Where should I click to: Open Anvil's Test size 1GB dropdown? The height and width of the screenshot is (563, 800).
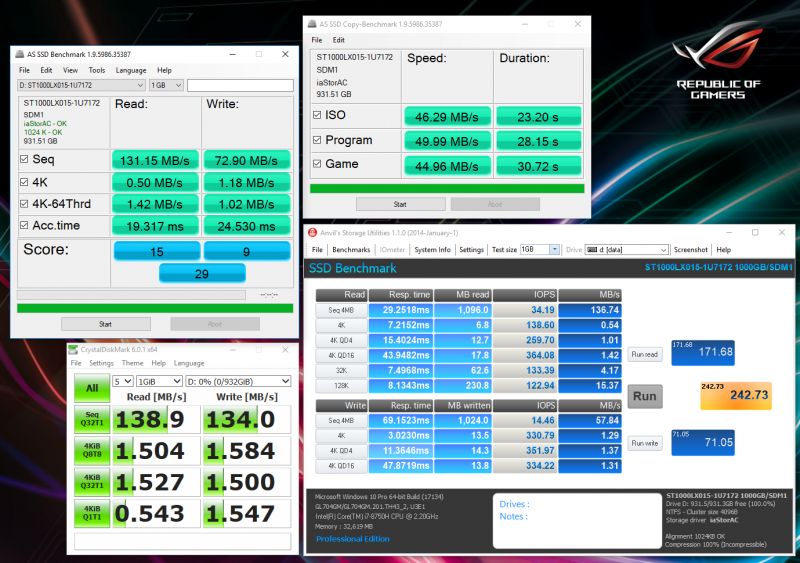539,250
